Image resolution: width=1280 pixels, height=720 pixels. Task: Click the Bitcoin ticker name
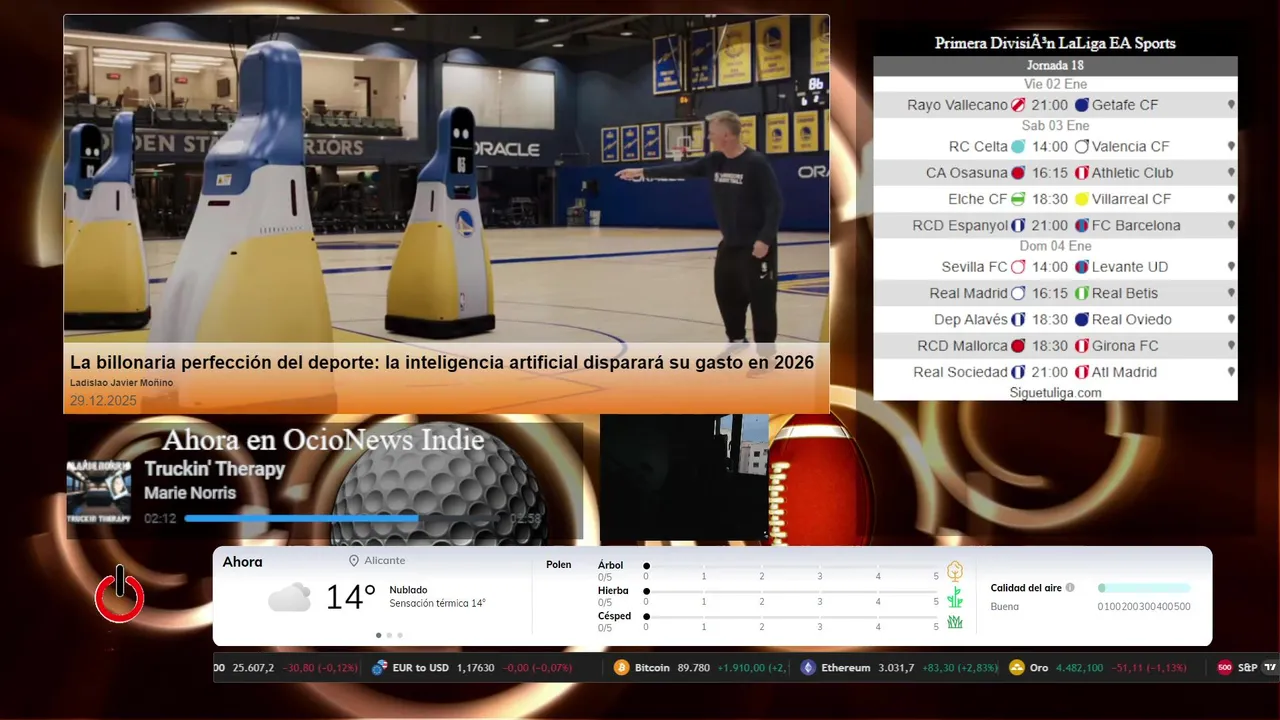pyautogui.click(x=652, y=667)
